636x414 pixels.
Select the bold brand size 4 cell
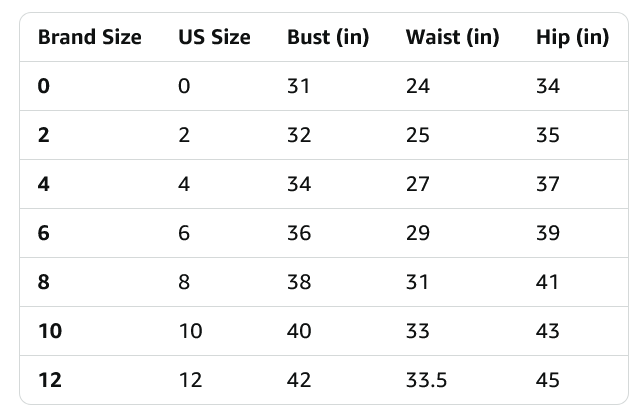tap(43, 184)
